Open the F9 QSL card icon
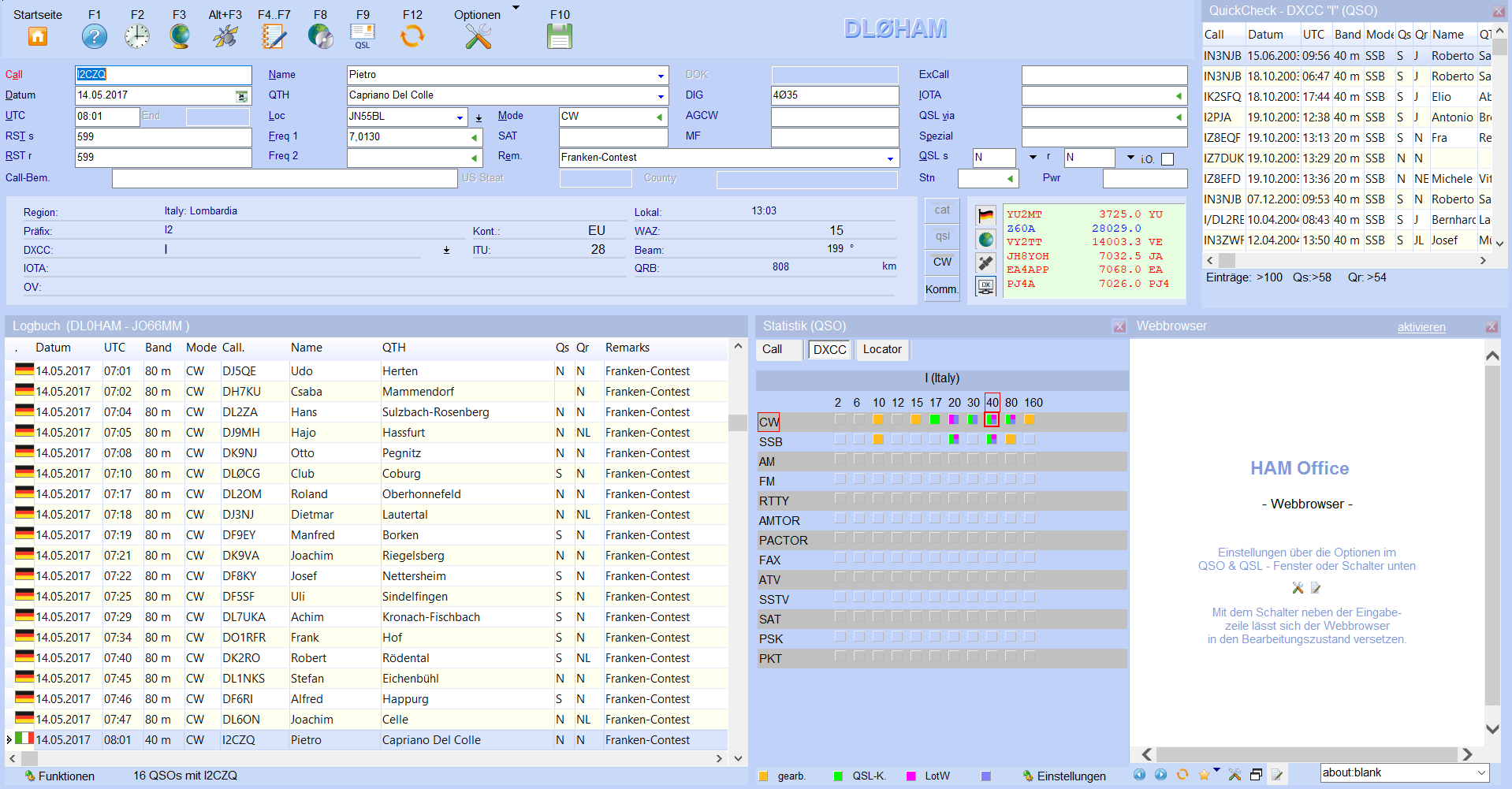Image resolution: width=1512 pixels, height=789 pixels. point(363,36)
